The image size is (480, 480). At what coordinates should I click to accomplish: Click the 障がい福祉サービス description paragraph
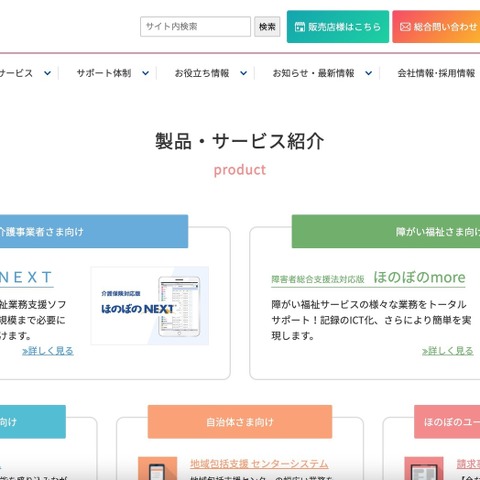point(371,320)
